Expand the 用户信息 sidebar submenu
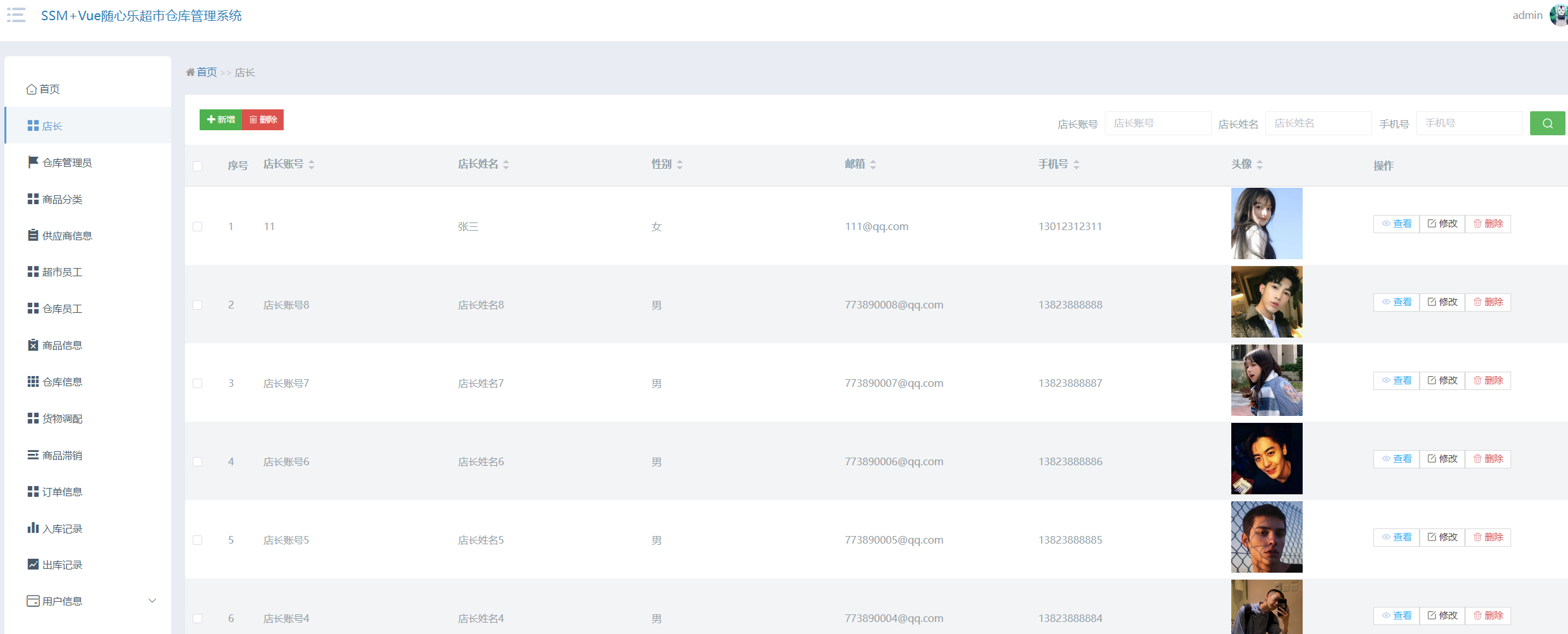The height and width of the screenshot is (634, 1568). coord(152,600)
